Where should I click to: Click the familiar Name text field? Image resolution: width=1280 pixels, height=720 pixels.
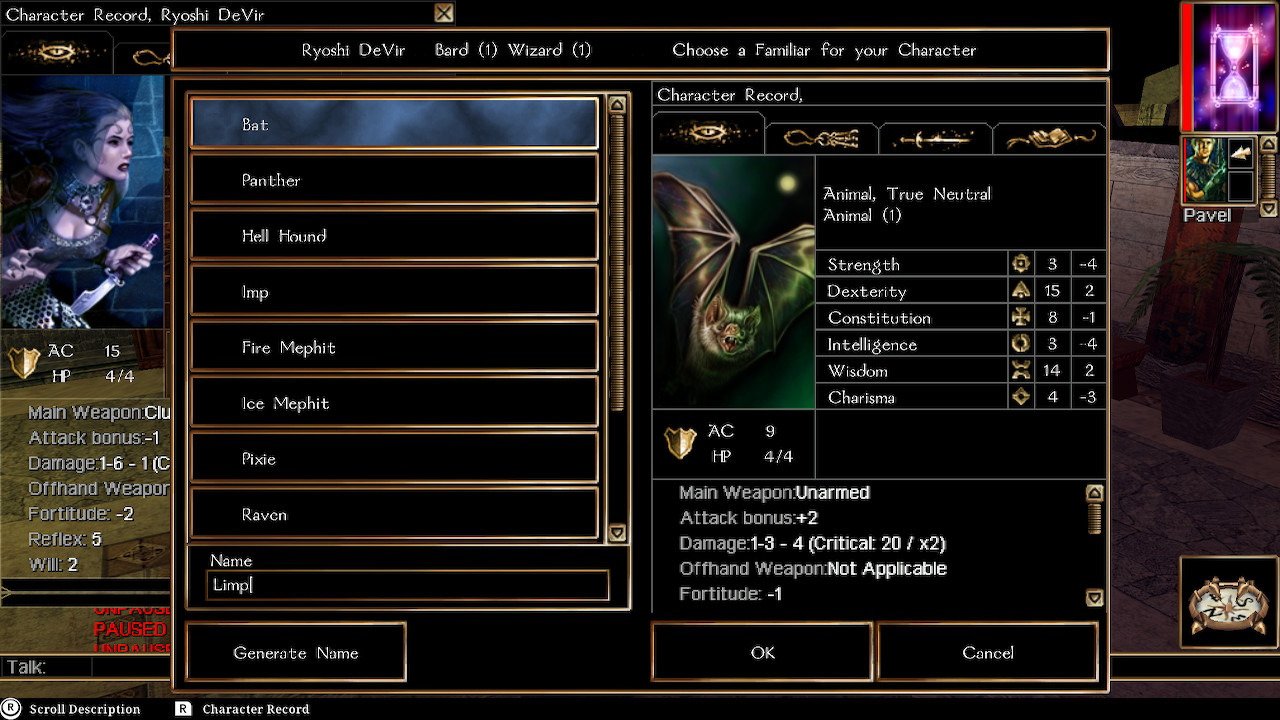point(408,585)
